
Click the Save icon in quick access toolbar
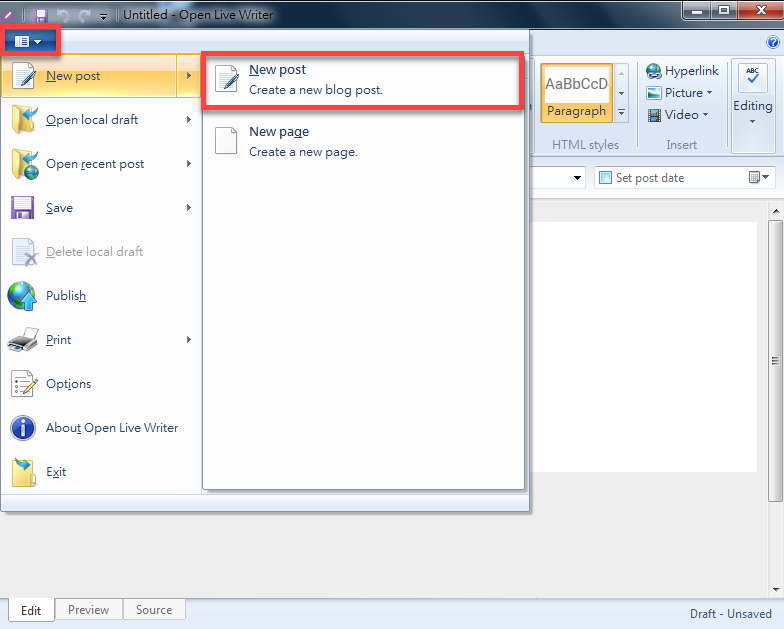pyautogui.click(x=41, y=15)
